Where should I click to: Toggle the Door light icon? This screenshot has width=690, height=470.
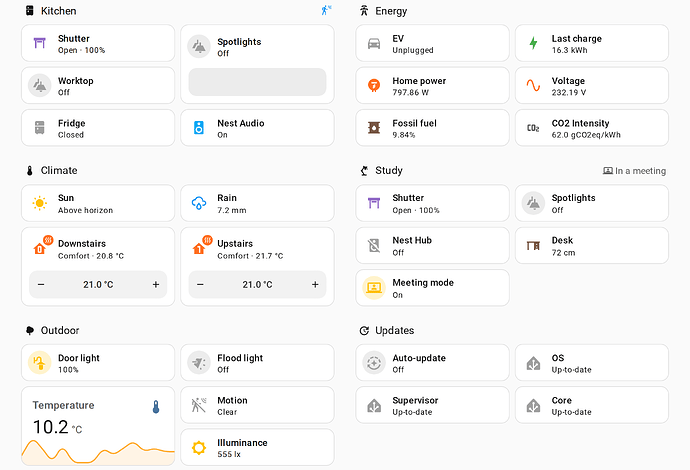pyautogui.click(x=40, y=363)
